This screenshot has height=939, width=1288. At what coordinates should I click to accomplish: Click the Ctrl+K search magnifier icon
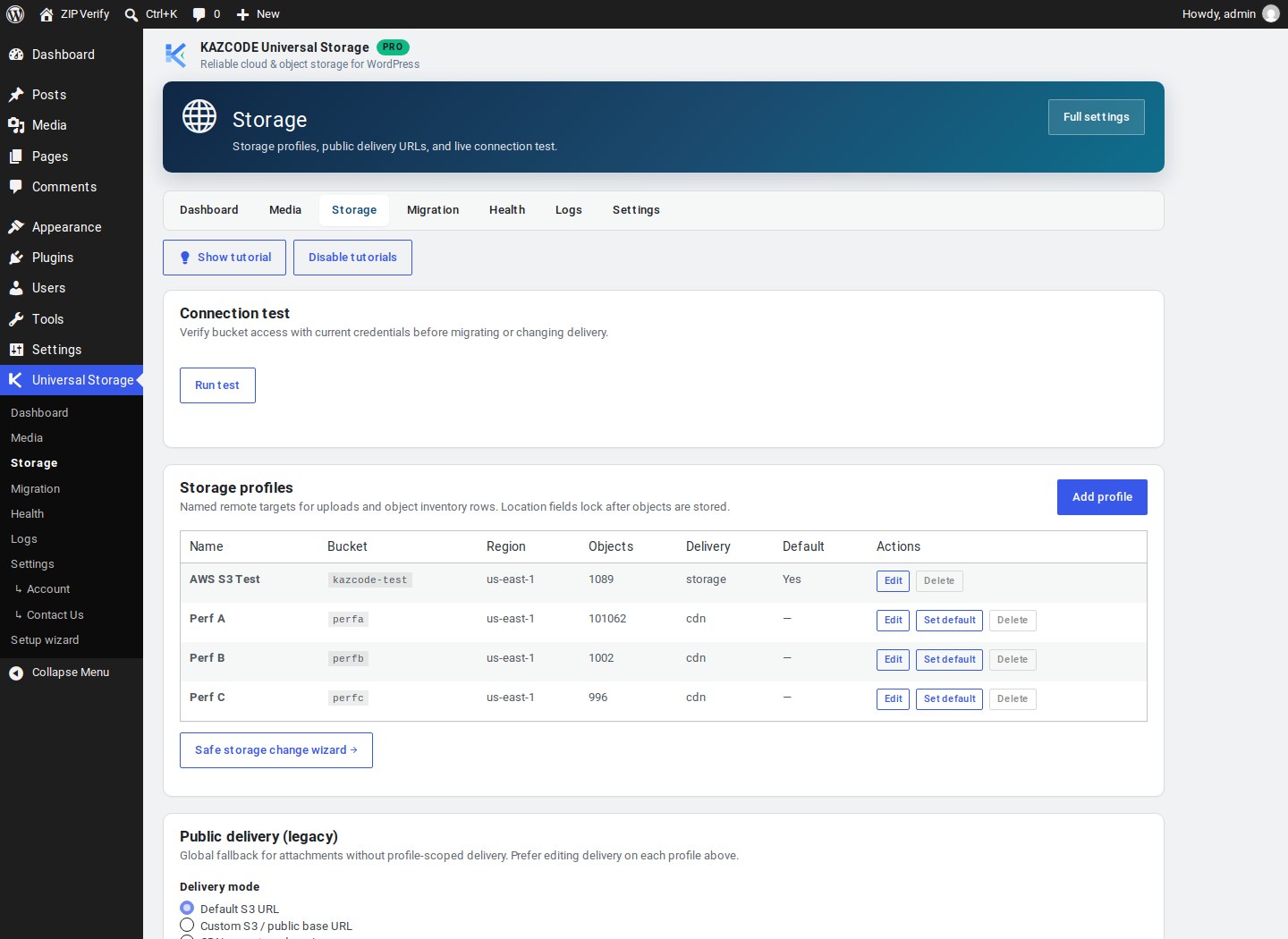(131, 14)
